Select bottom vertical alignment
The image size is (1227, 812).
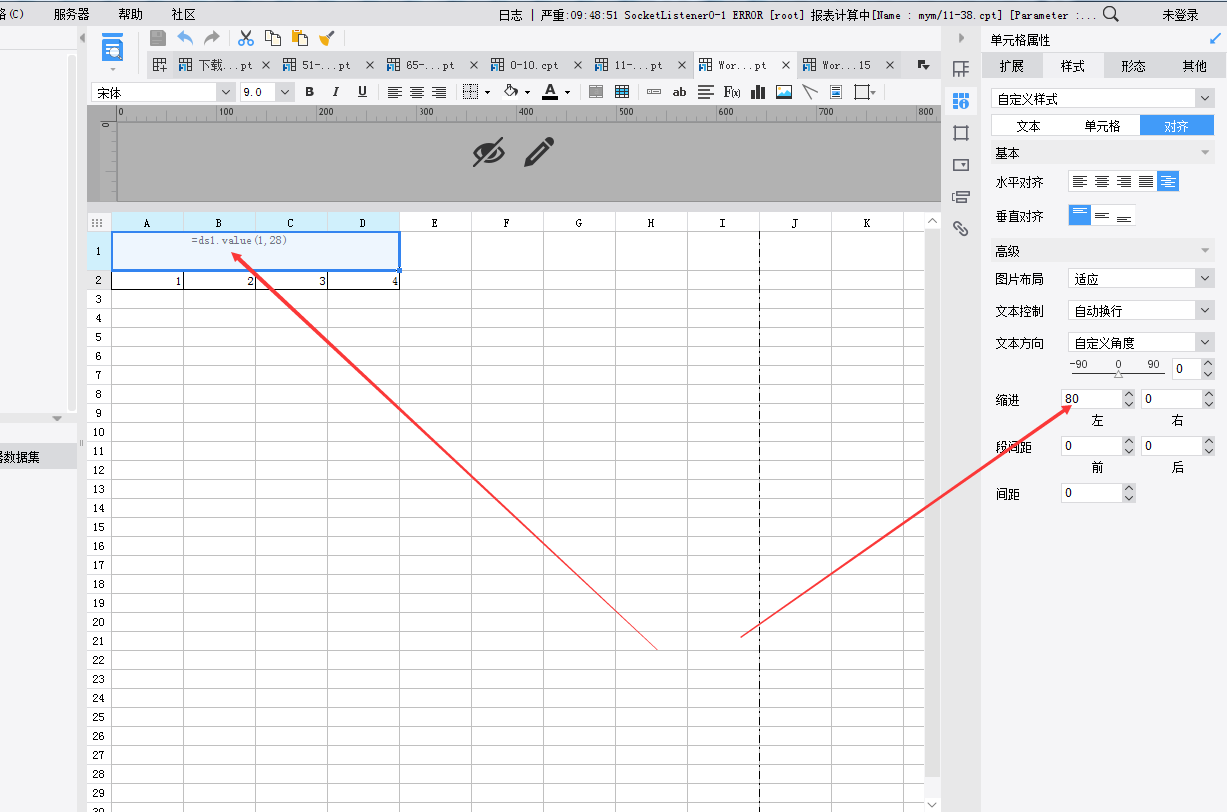click(x=1124, y=215)
